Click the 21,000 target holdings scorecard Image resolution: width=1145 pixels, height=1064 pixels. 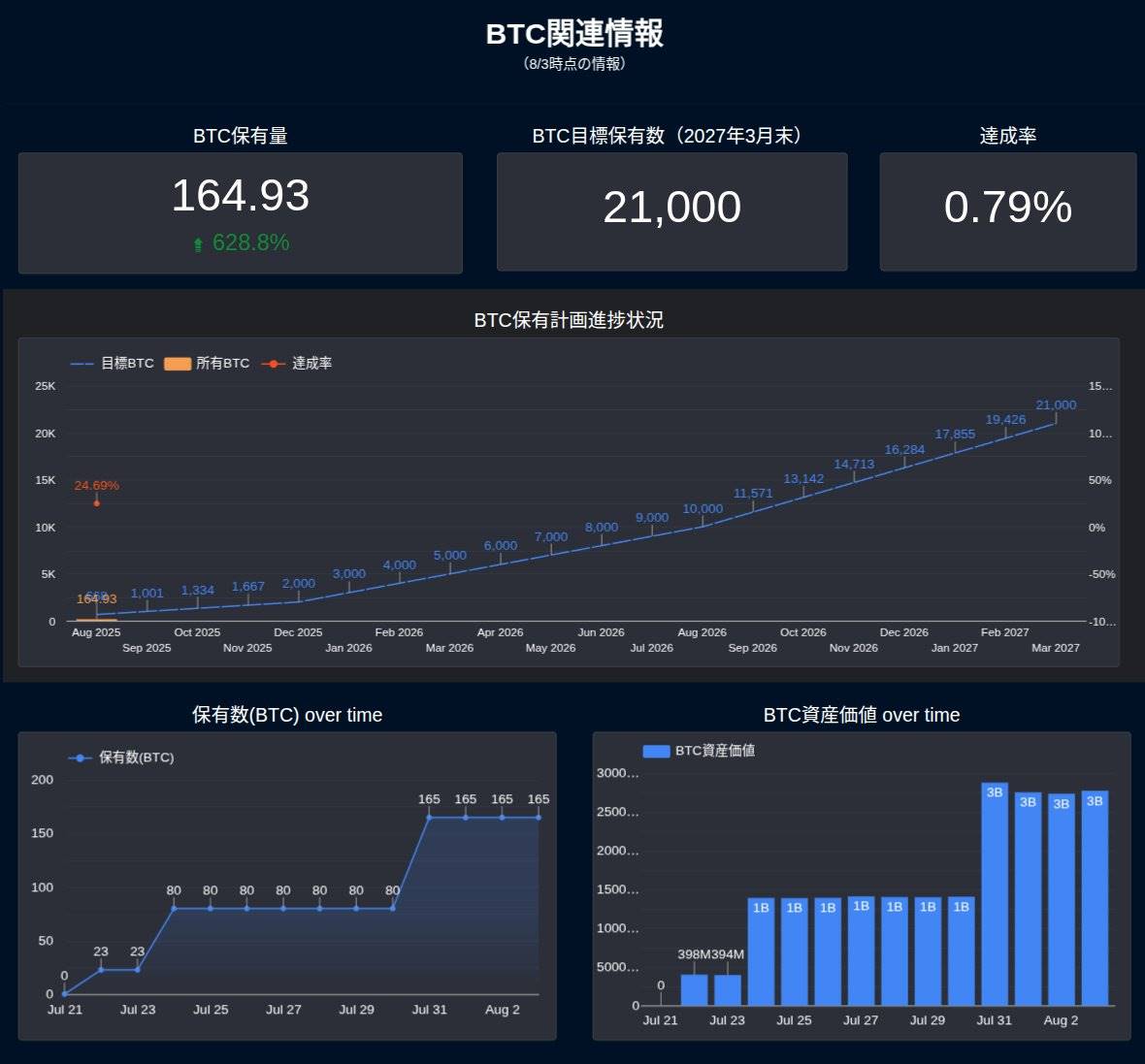671,211
